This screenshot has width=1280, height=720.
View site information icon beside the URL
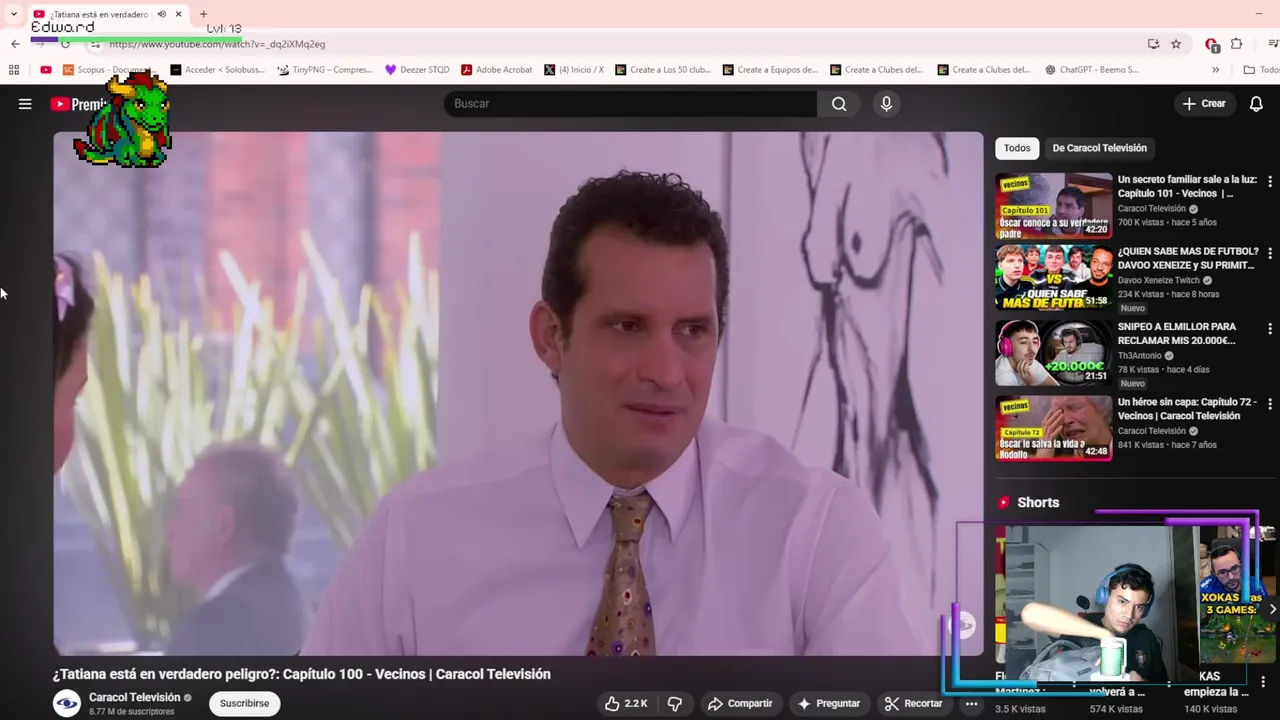point(95,44)
